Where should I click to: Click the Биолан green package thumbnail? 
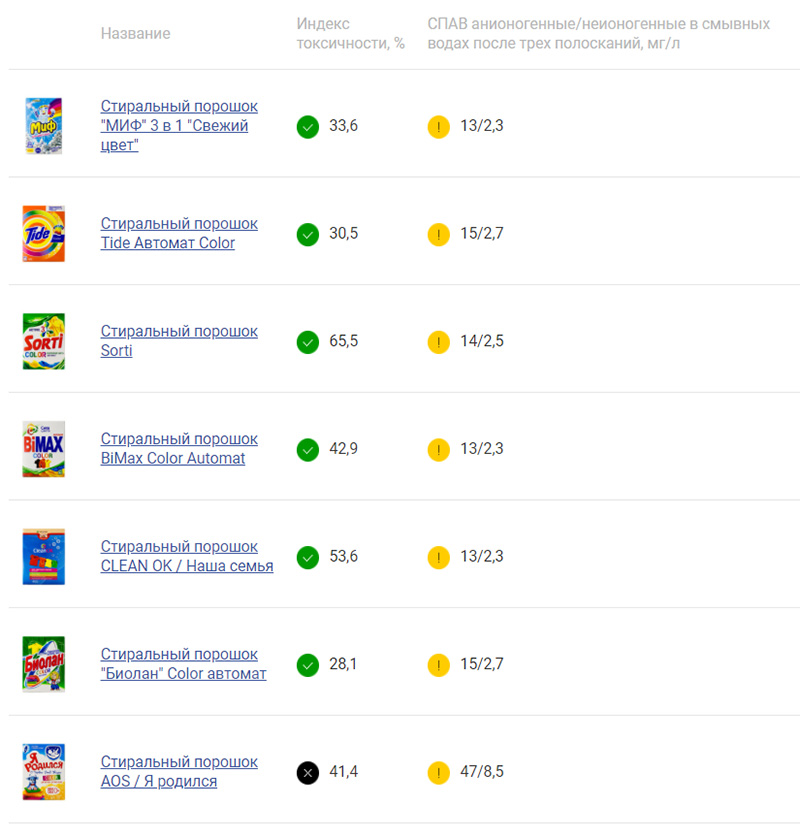(x=44, y=664)
